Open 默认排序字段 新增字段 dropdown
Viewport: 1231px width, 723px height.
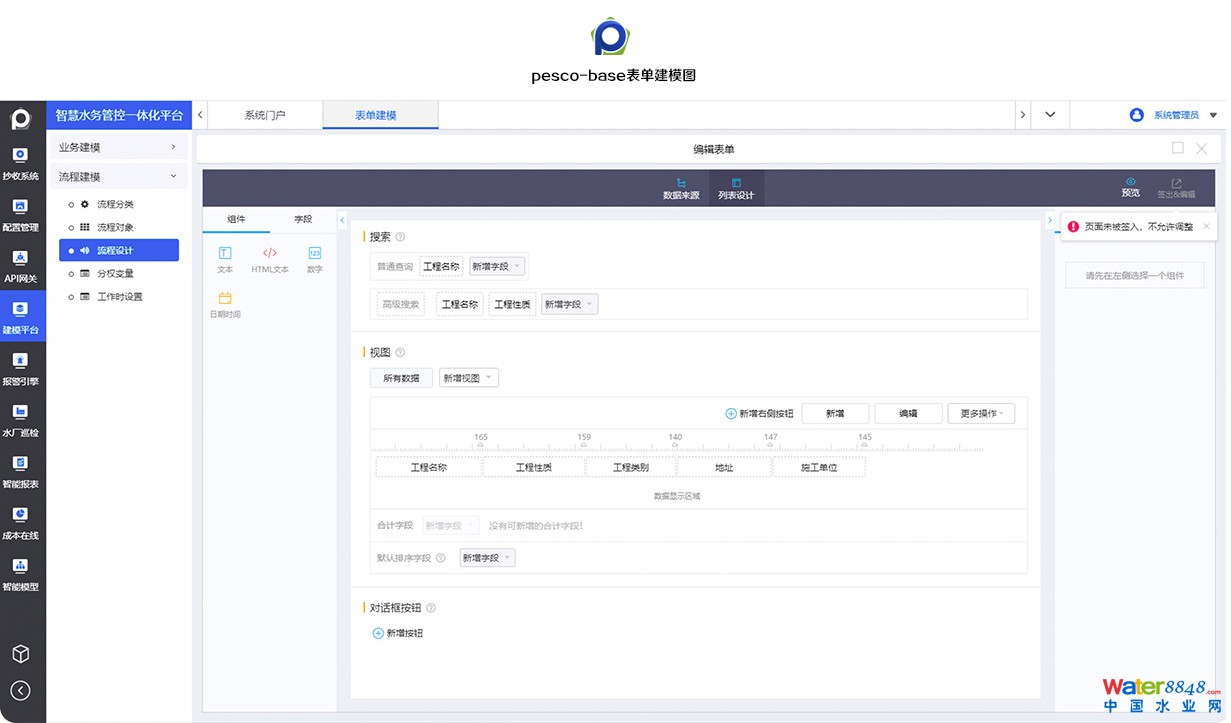point(487,558)
